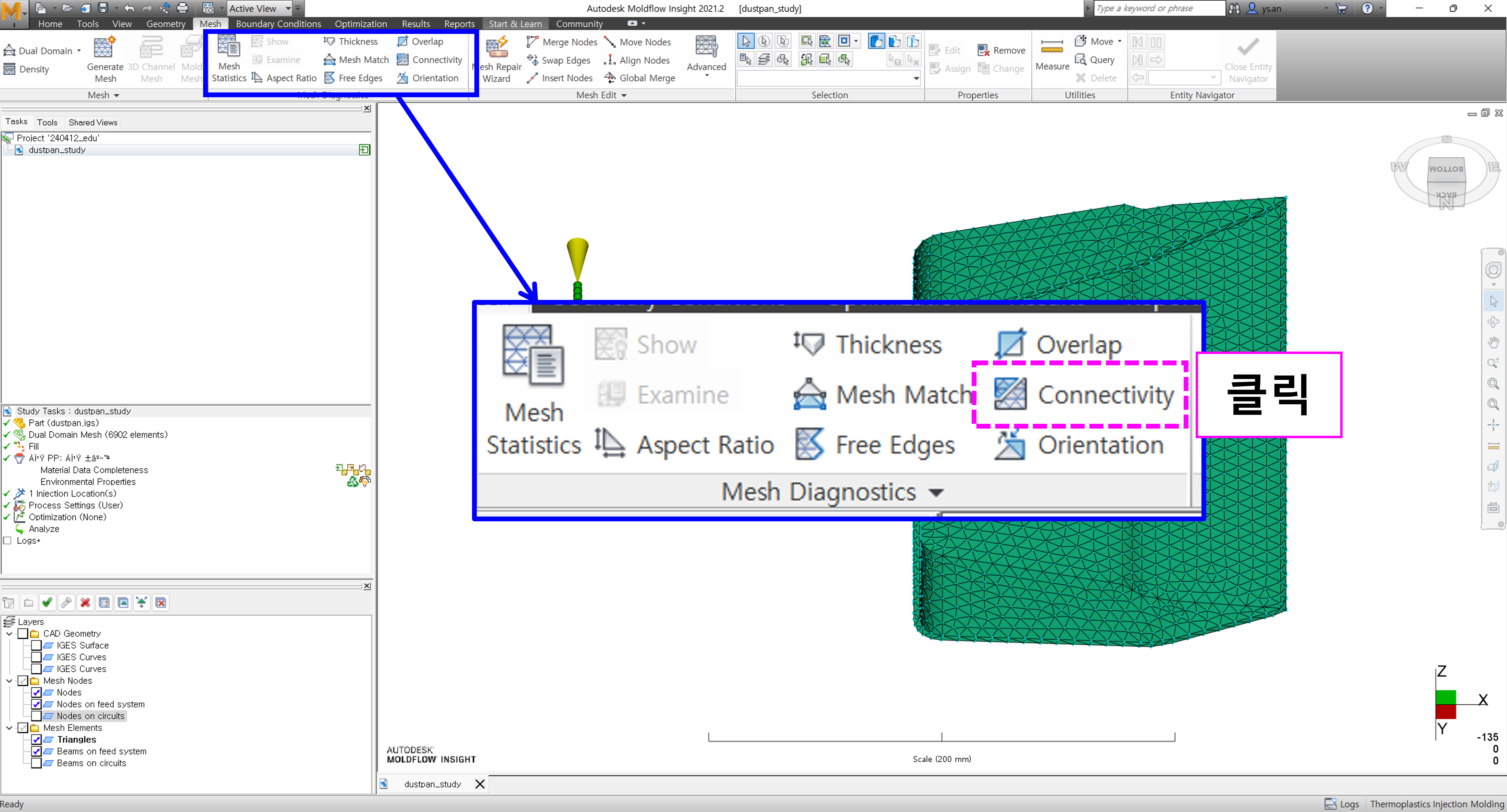This screenshot has width=1507, height=812.
Task: Activate the Insert Nodes tool
Action: (559, 78)
